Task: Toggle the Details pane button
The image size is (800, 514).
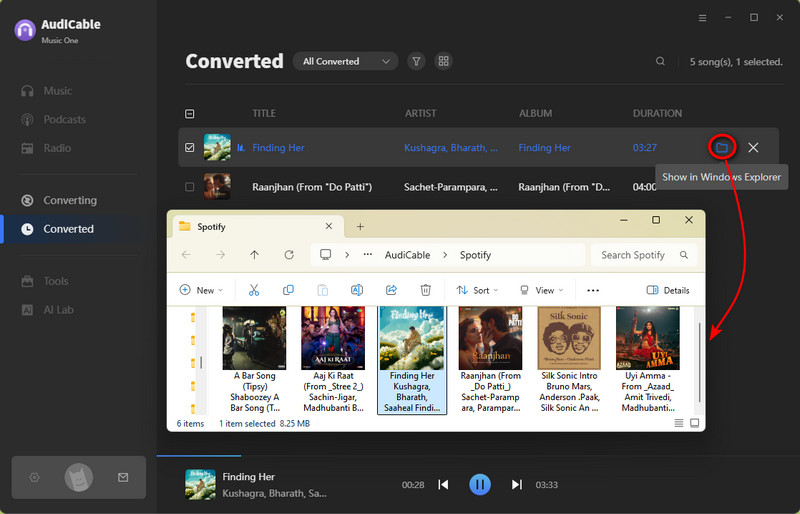Action: [668, 290]
